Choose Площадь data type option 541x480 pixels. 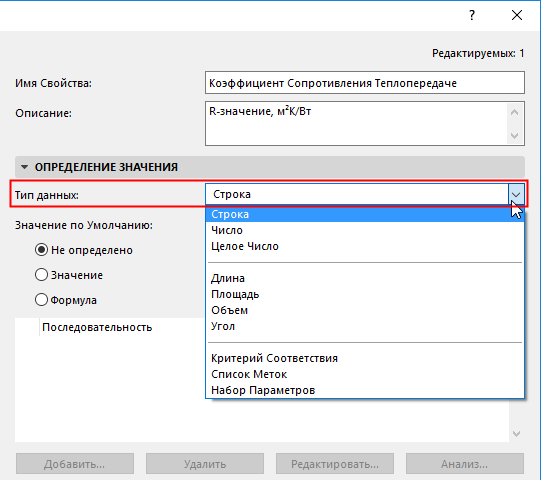tap(365, 294)
